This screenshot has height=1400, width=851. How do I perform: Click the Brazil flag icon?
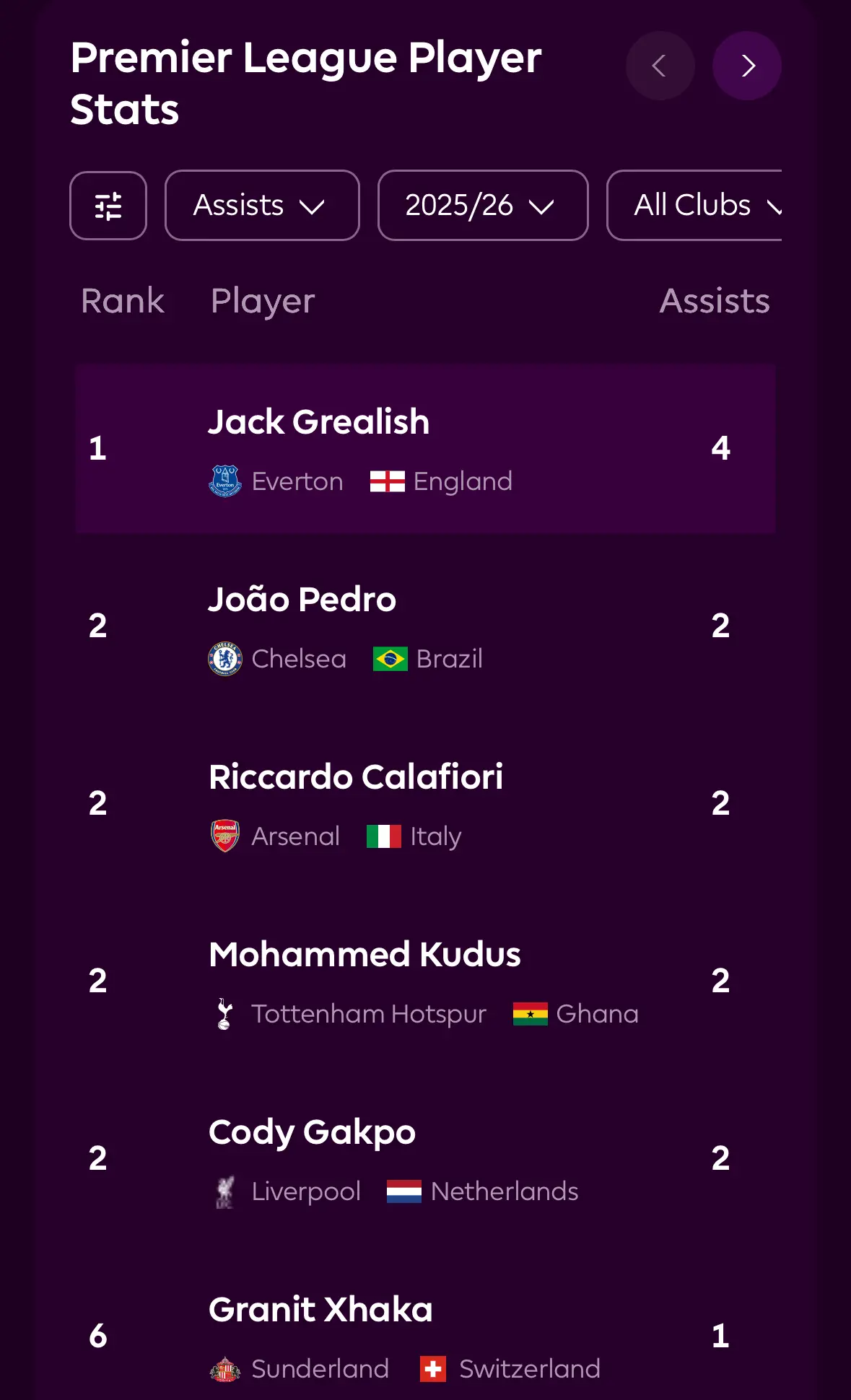tap(390, 659)
